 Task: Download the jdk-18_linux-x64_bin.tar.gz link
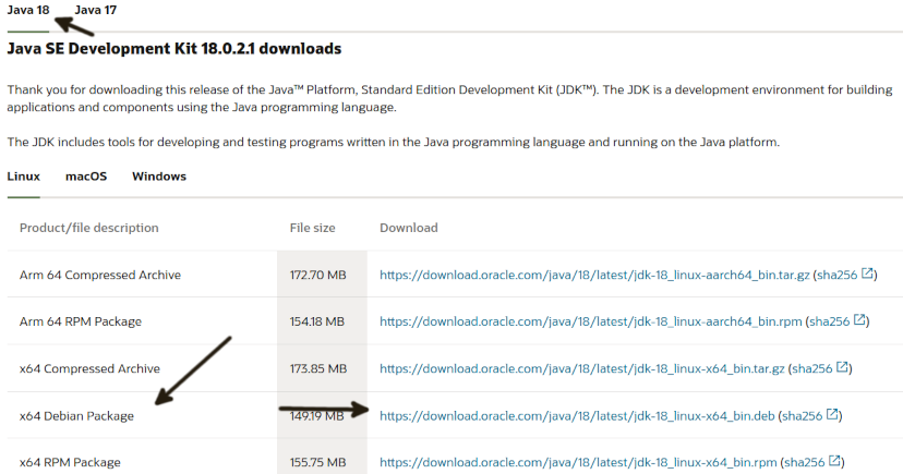(582, 368)
